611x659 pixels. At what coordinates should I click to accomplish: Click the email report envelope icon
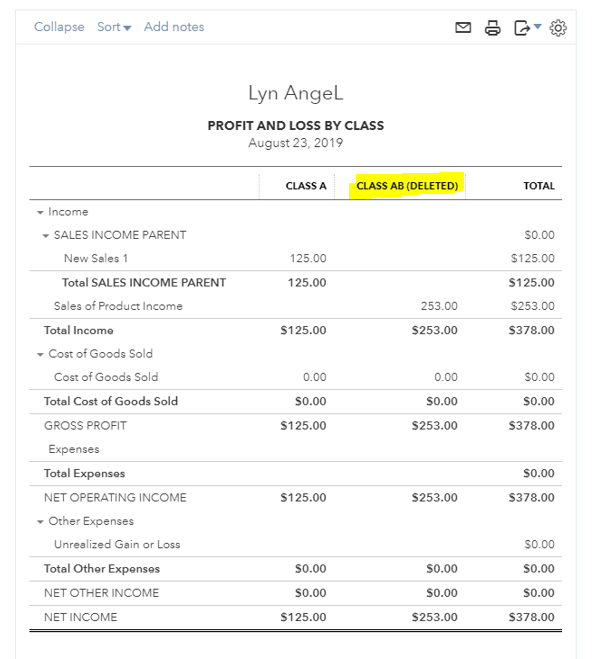[x=463, y=28]
